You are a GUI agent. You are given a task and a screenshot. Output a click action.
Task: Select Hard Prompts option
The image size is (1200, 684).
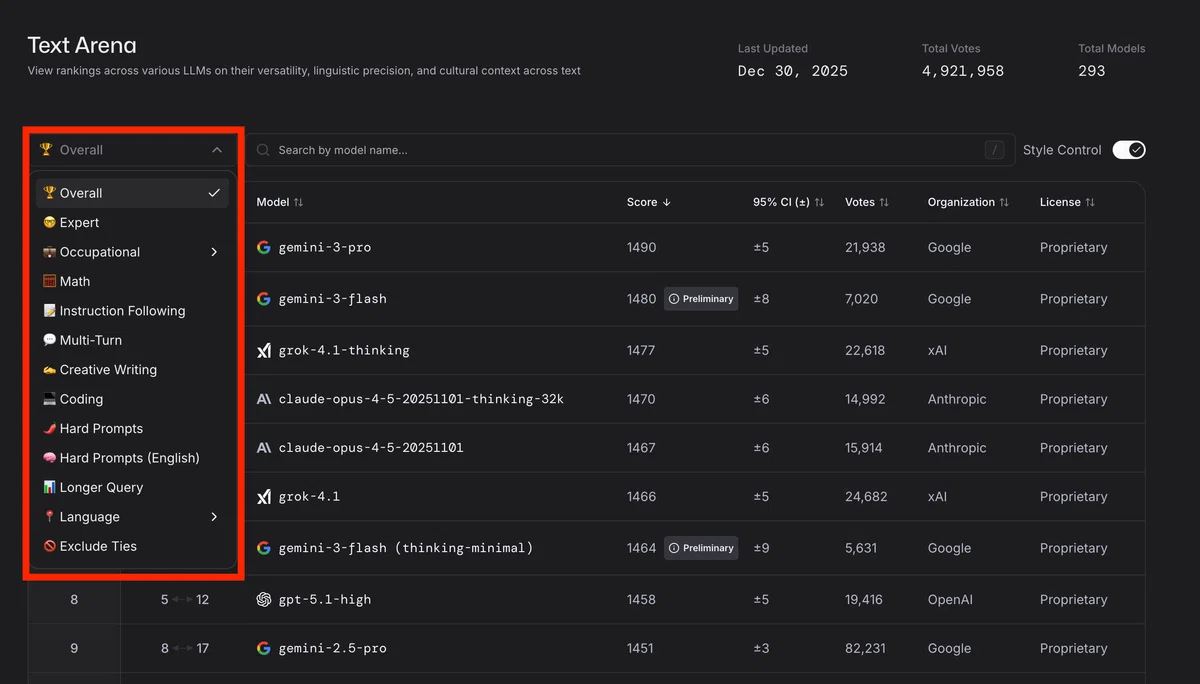pos(132,428)
